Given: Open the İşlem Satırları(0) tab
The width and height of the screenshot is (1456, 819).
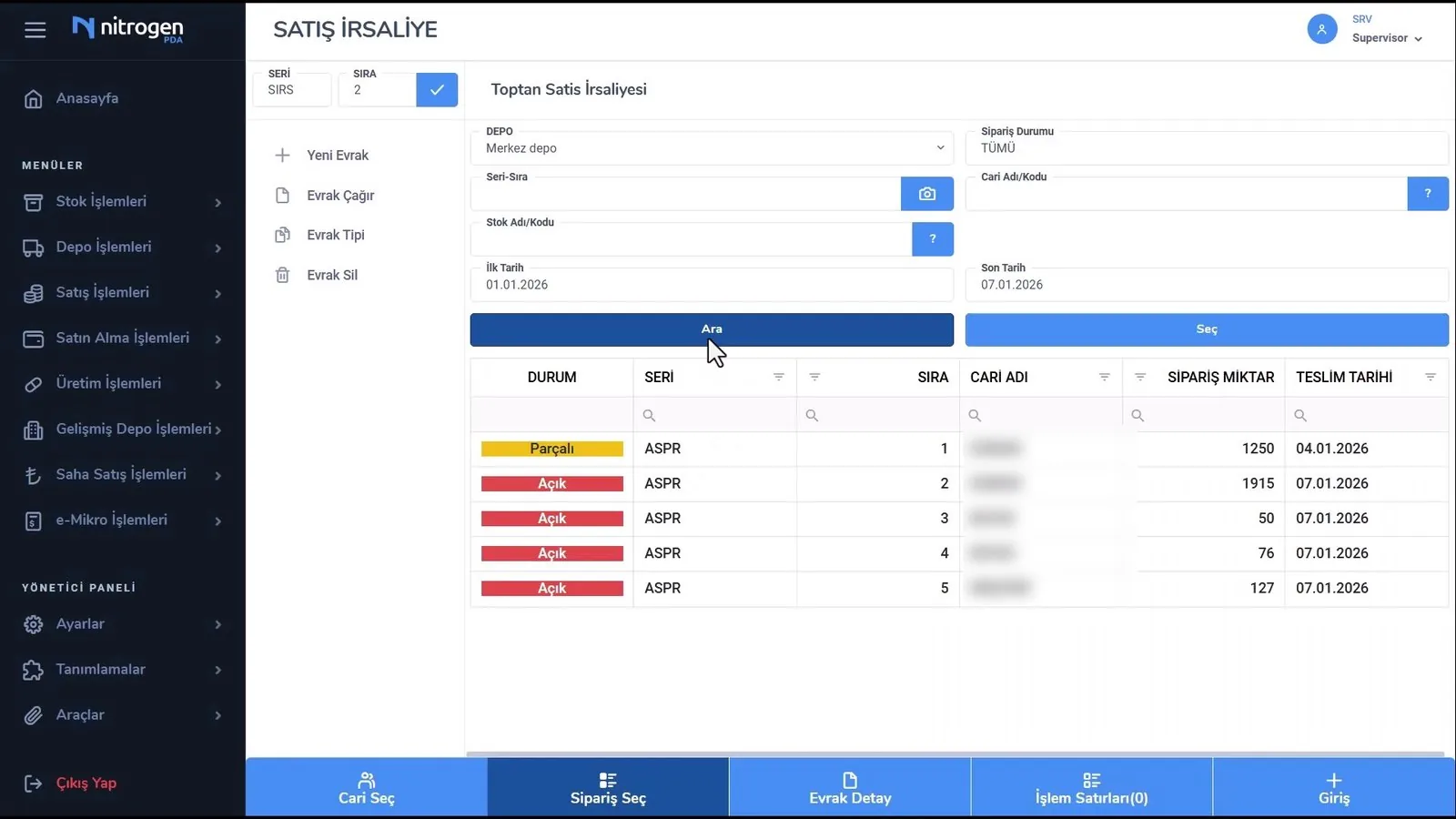Looking at the screenshot, I should coord(1092,788).
